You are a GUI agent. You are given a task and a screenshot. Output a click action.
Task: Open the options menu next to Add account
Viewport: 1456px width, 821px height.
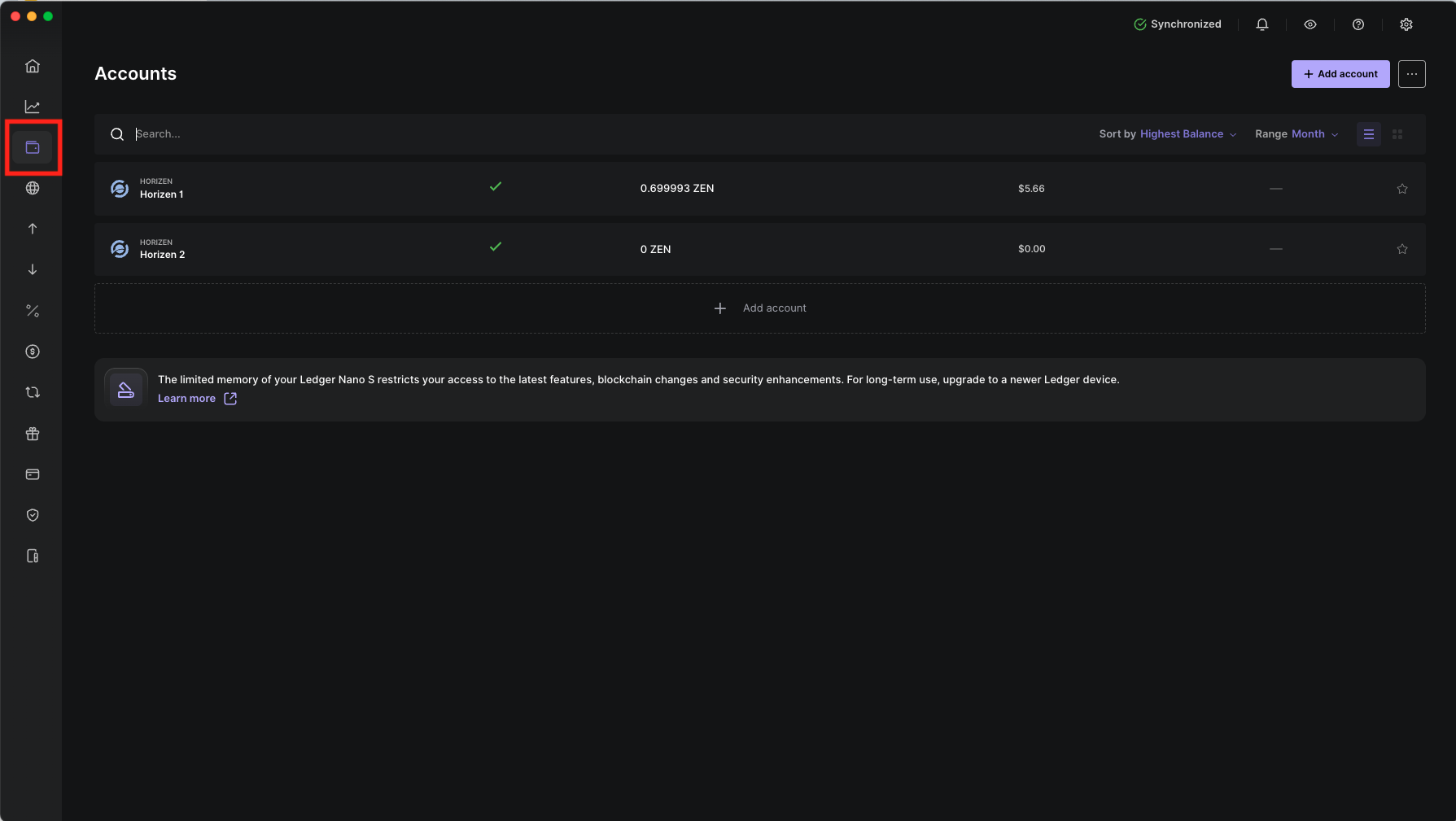1412,73
